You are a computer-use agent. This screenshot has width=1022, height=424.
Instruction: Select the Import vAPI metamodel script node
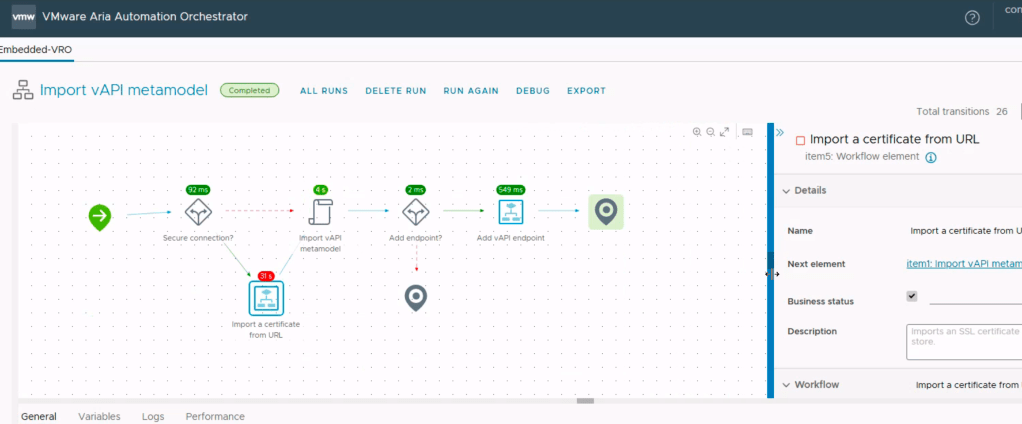pos(320,212)
